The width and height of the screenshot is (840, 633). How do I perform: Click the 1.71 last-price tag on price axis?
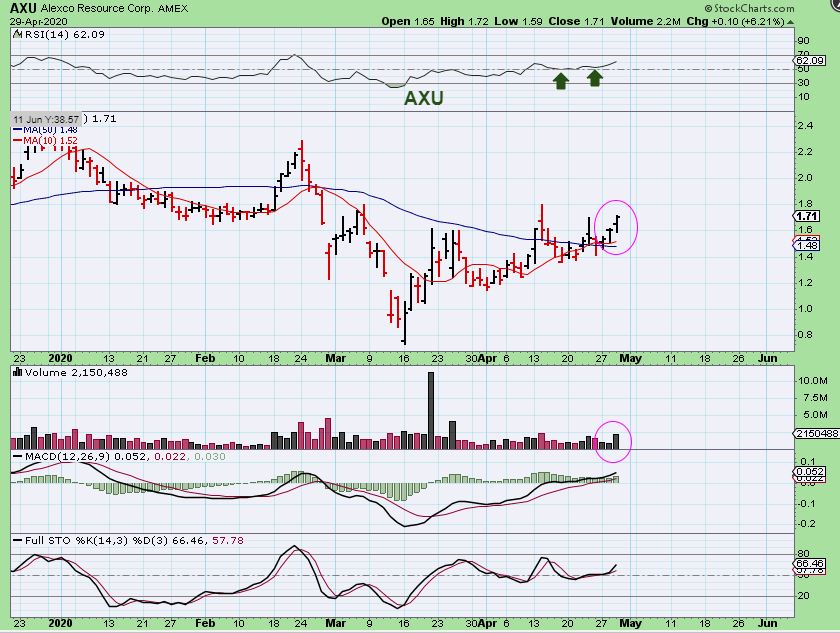[807, 216]
